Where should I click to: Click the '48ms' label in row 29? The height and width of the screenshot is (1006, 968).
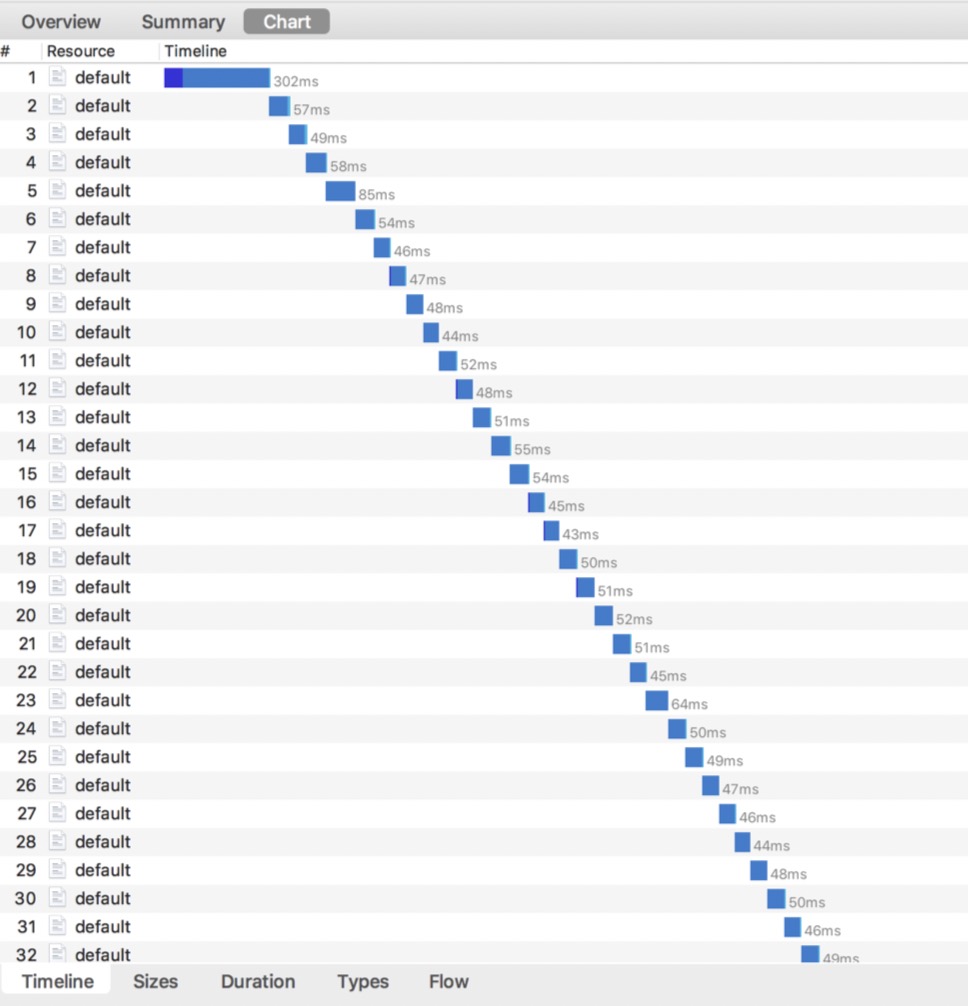point(788,874)
